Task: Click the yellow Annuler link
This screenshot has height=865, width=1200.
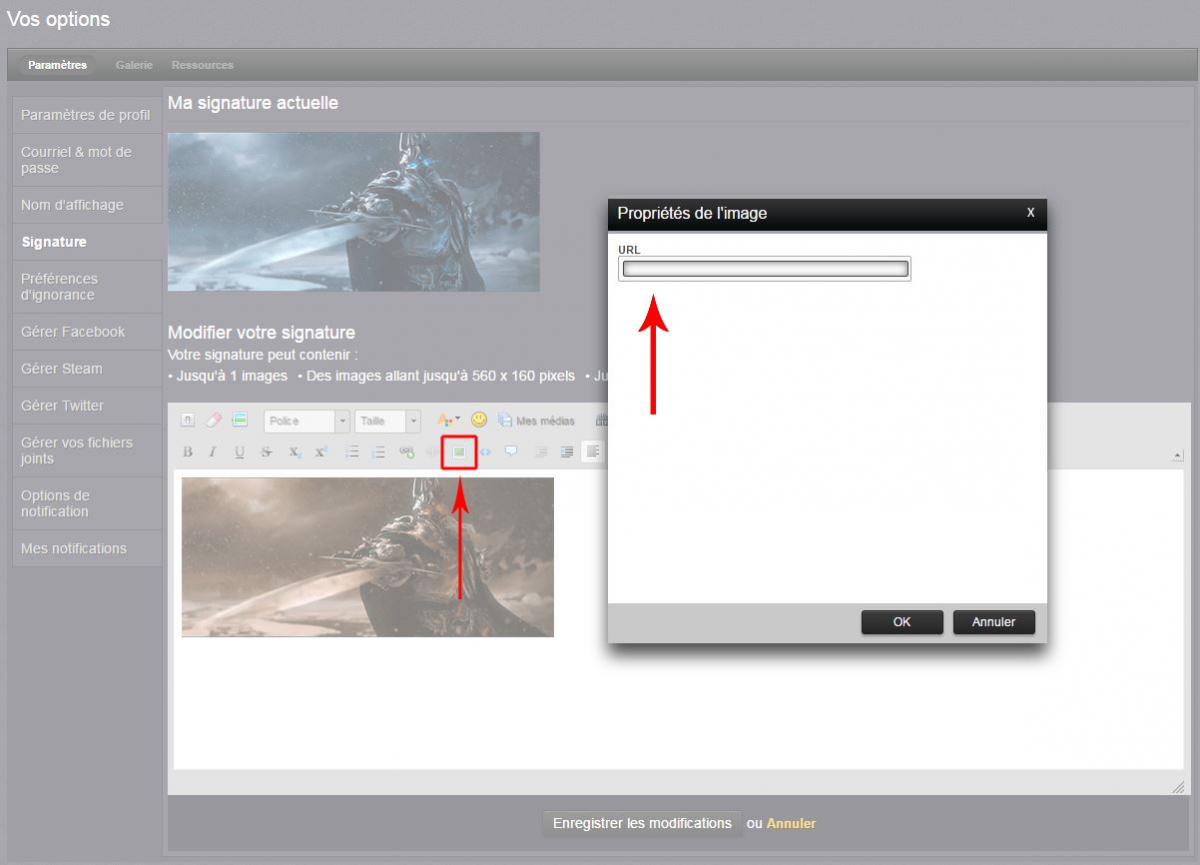Action: click(x=791, y=824)
